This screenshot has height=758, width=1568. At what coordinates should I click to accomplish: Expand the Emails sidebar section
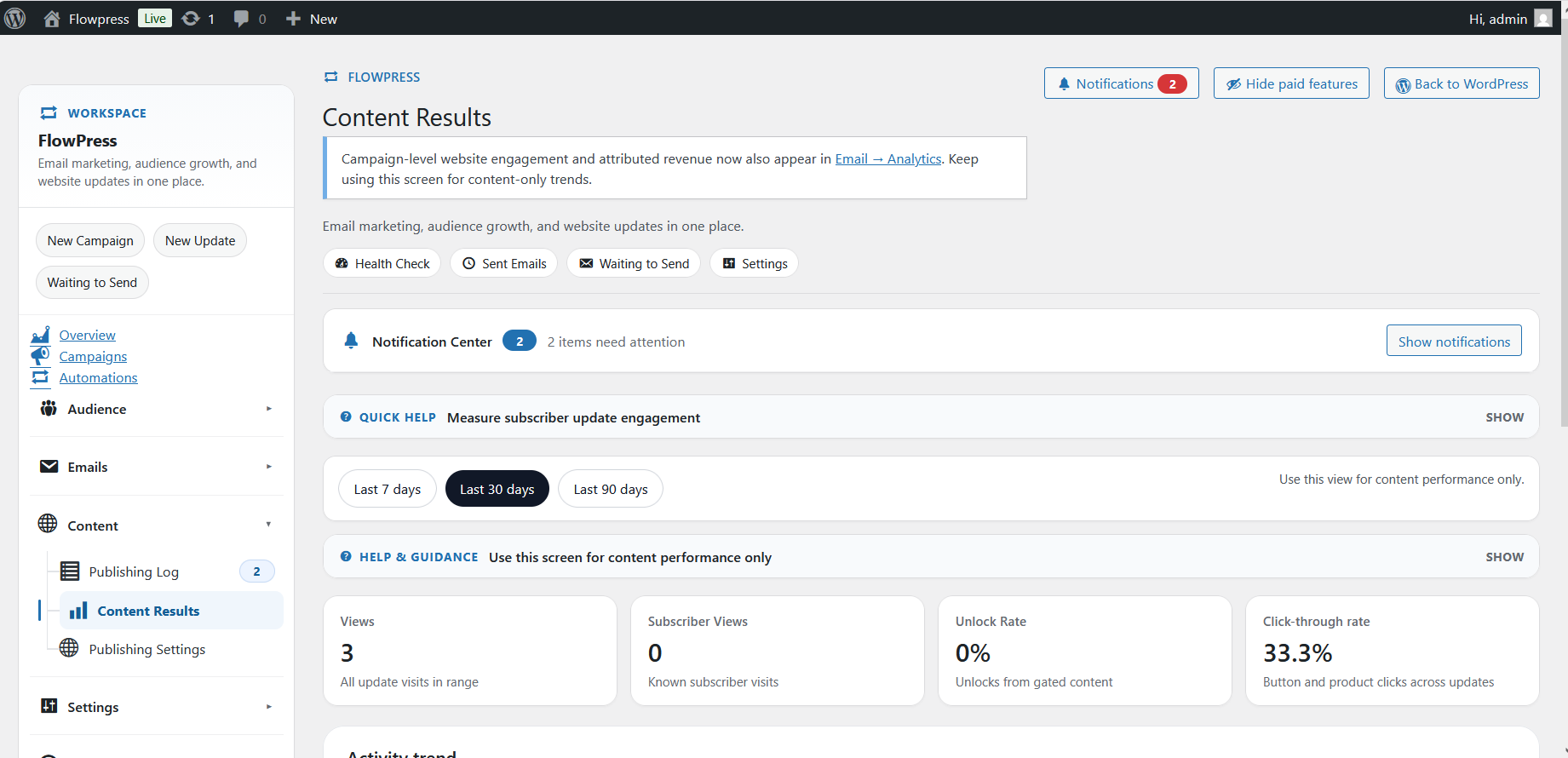point(157,467)
